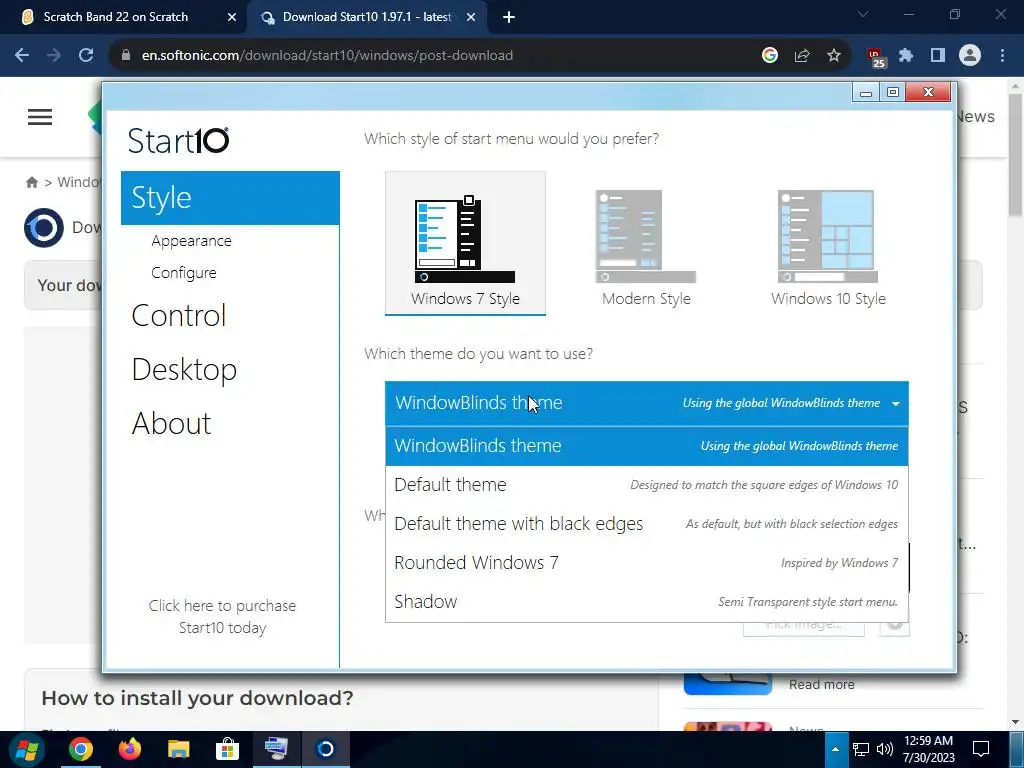This screenshot has width=1024, height=768.
Task: Close the Start10 configuration window
Action: (x=928, y=93)
